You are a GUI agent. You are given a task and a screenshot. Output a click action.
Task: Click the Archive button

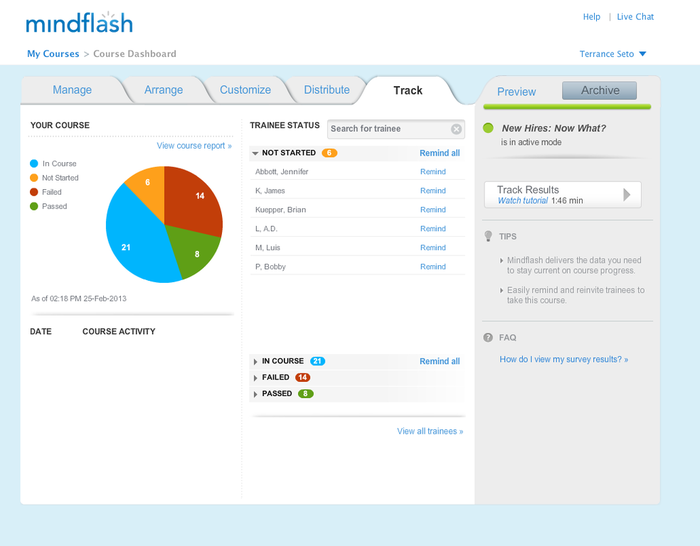coord(600,91)
